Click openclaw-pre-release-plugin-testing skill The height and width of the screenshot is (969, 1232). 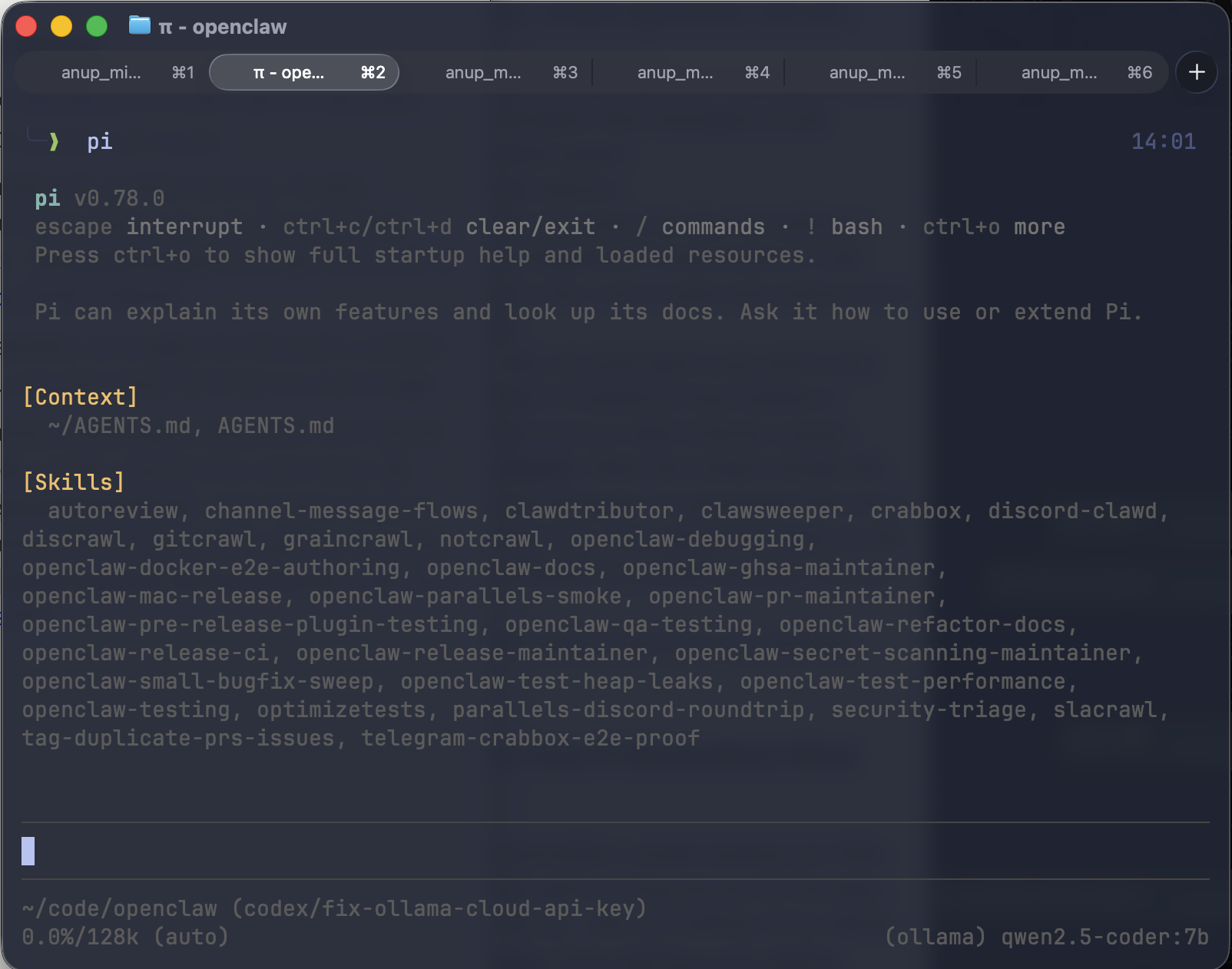[250, 624]
